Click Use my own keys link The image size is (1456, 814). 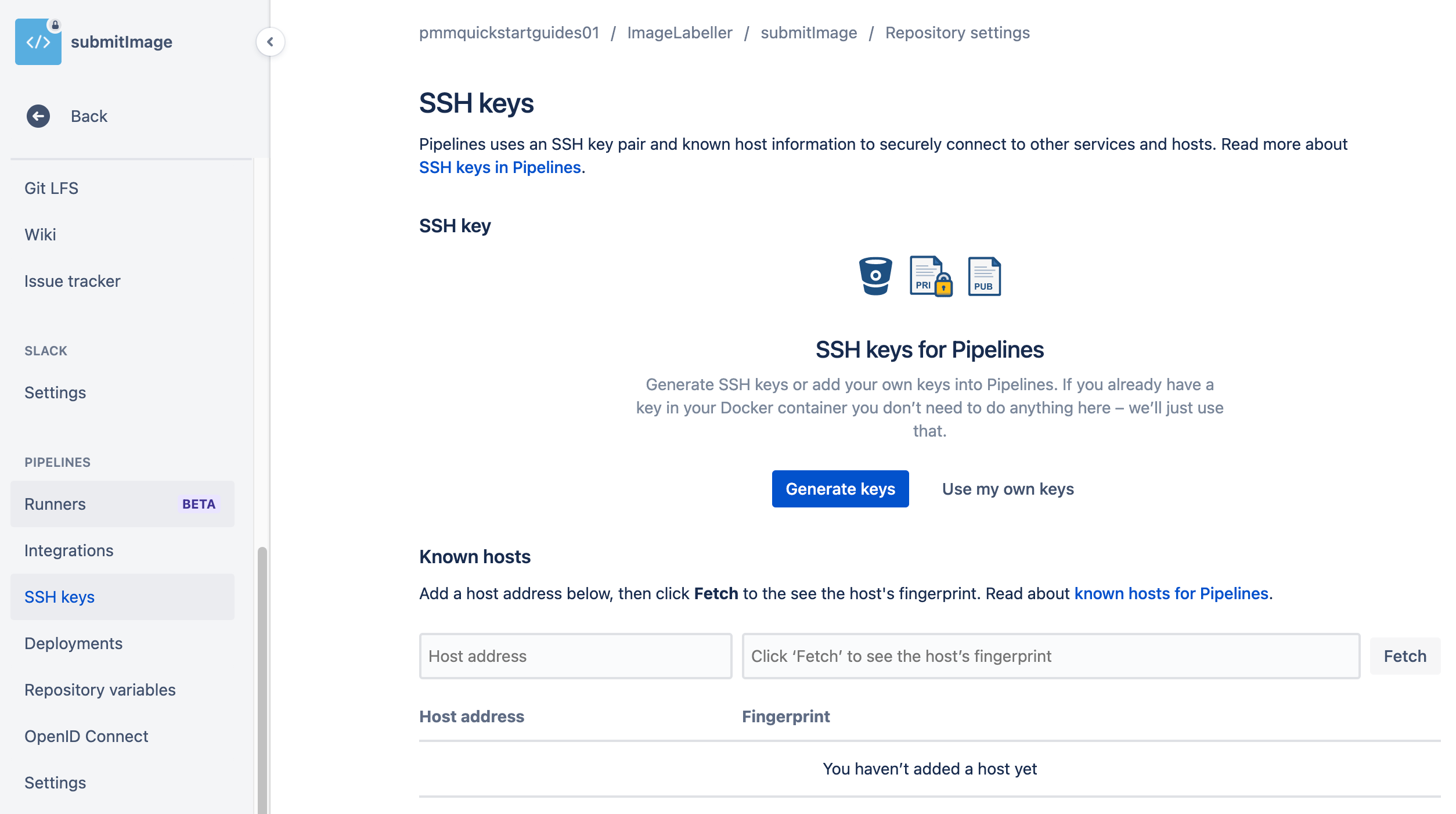(1008, 488)
